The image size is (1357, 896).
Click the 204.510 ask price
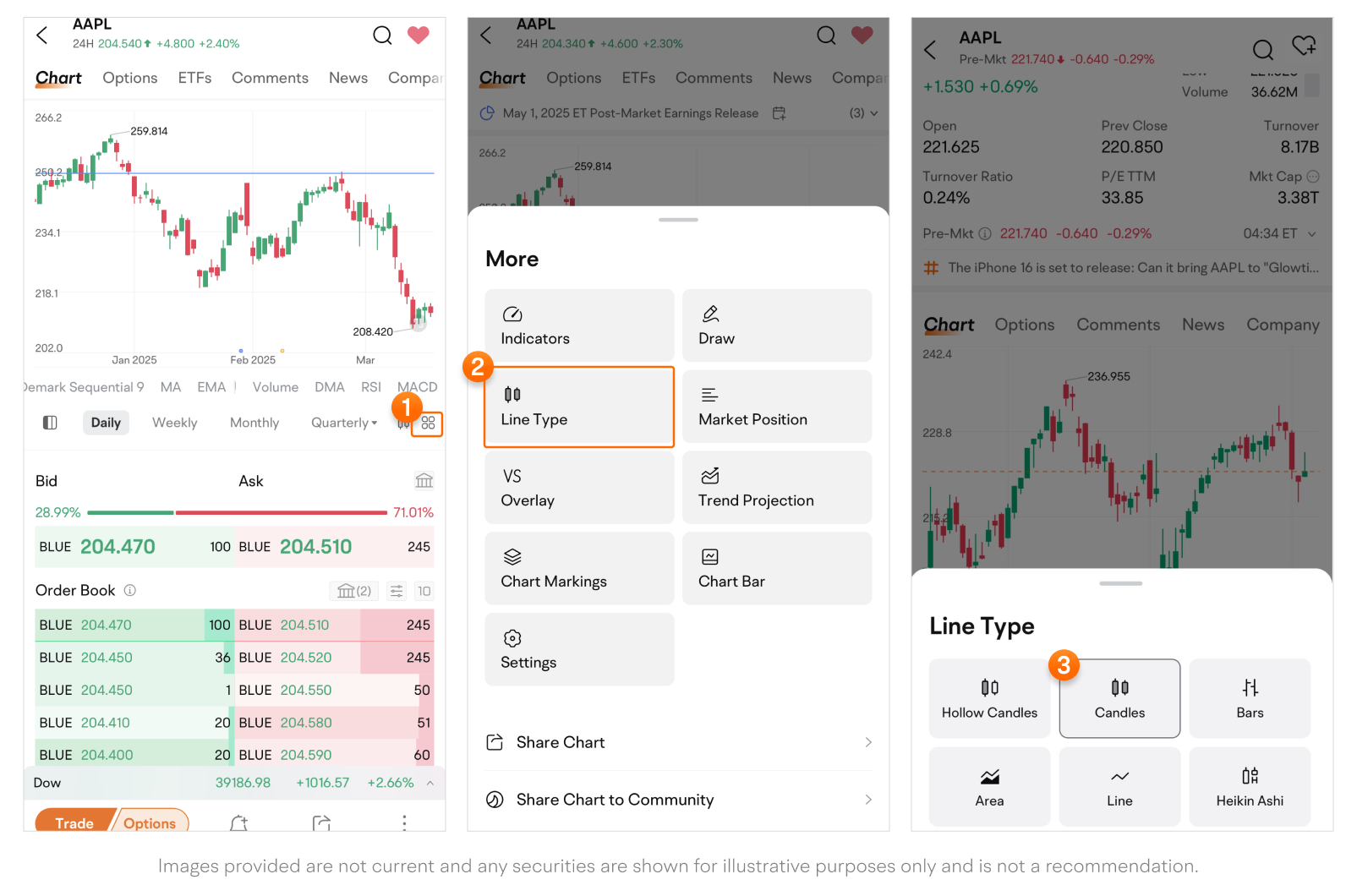coord(315,547)
